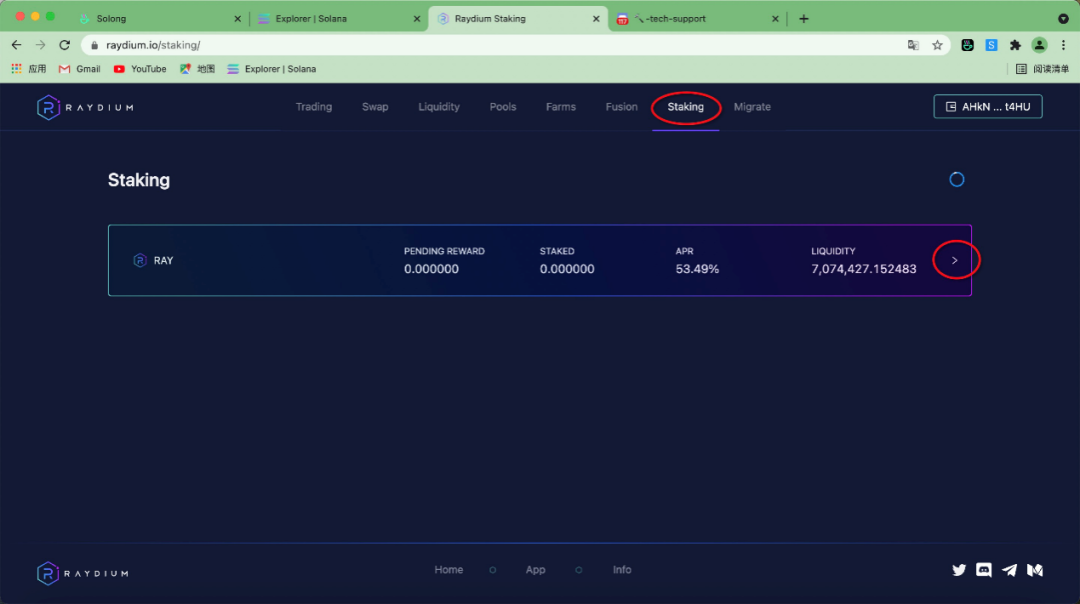Open Chrome's three-dot menu
This screenshot has height=604, width=1080.
(1063, 45)
